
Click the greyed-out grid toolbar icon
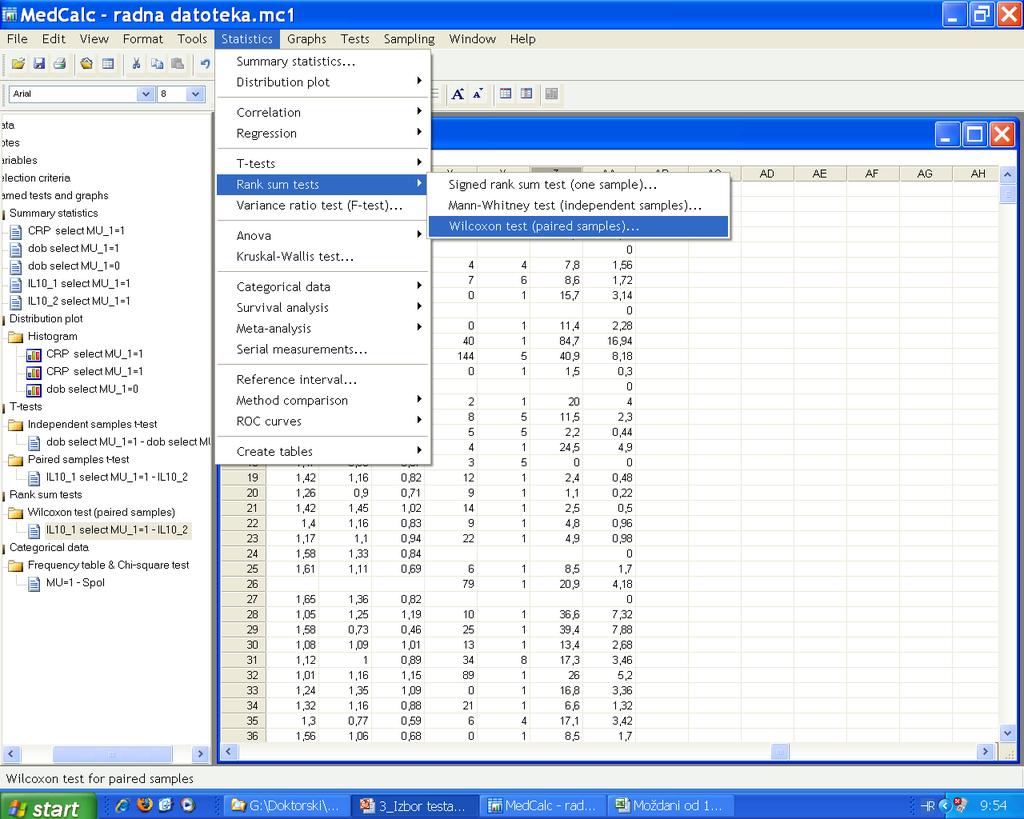point(552,94)
